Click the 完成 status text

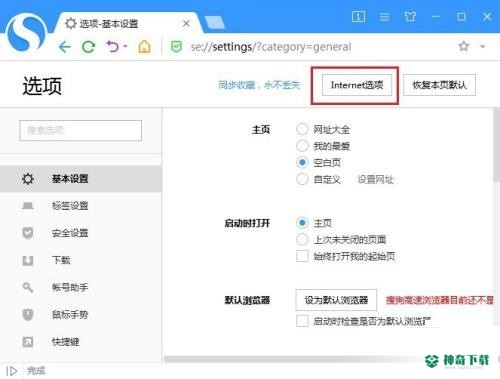36,371
